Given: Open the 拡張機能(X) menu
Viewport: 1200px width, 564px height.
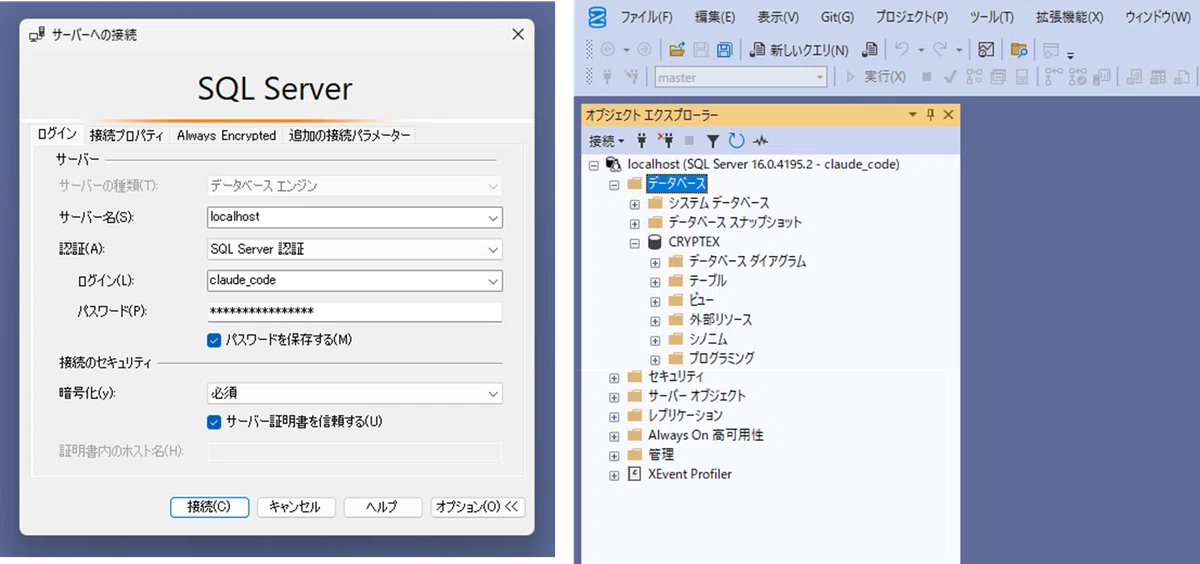Looking at the screenshot, I should click(1069, 18).
